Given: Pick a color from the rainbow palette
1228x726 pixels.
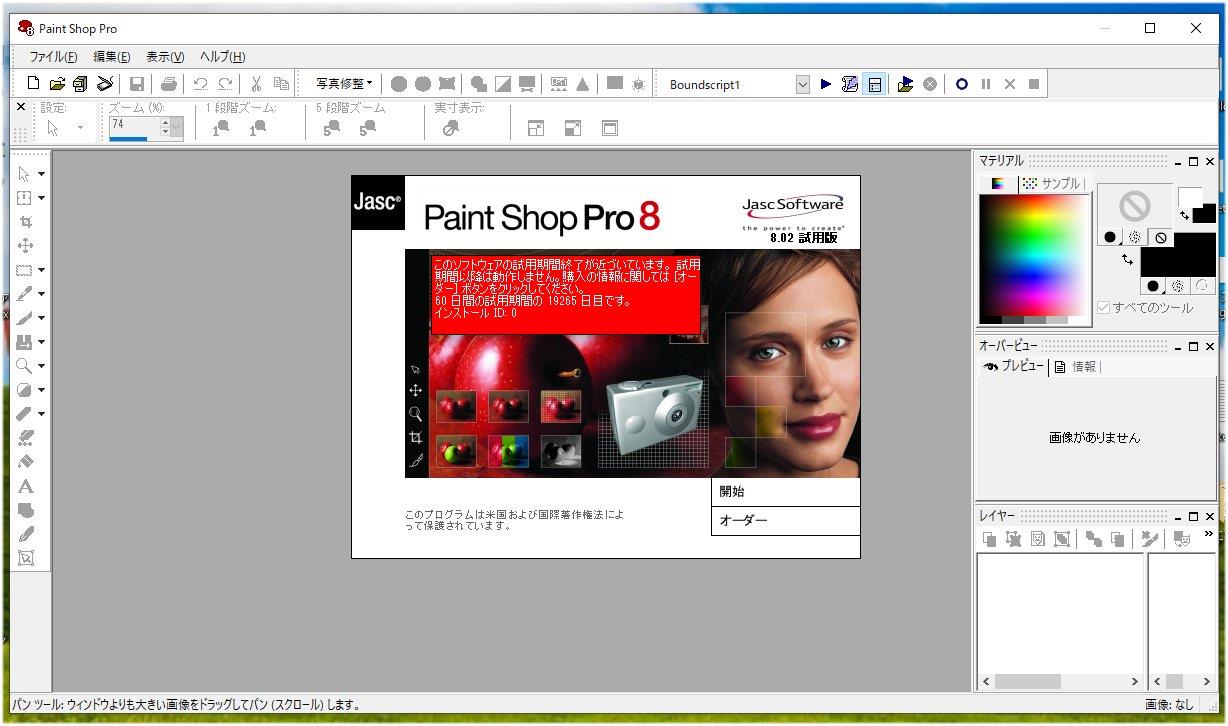Looking at the screenshot, I should coord(1034,254).
